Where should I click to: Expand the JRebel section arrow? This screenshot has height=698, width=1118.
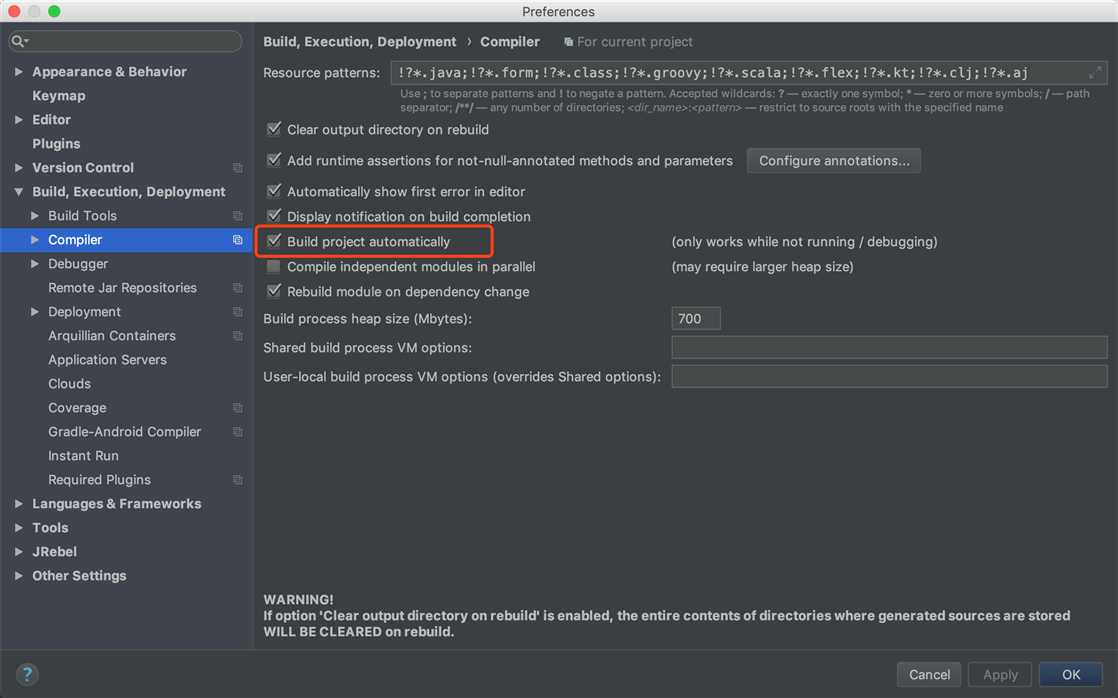[19, 552]
